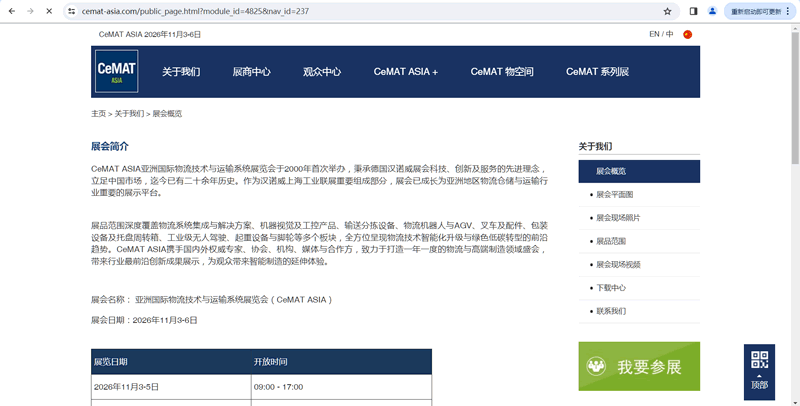Screen dimensions: 800x406
Task: Switch language via EN link
Action: 654,34
